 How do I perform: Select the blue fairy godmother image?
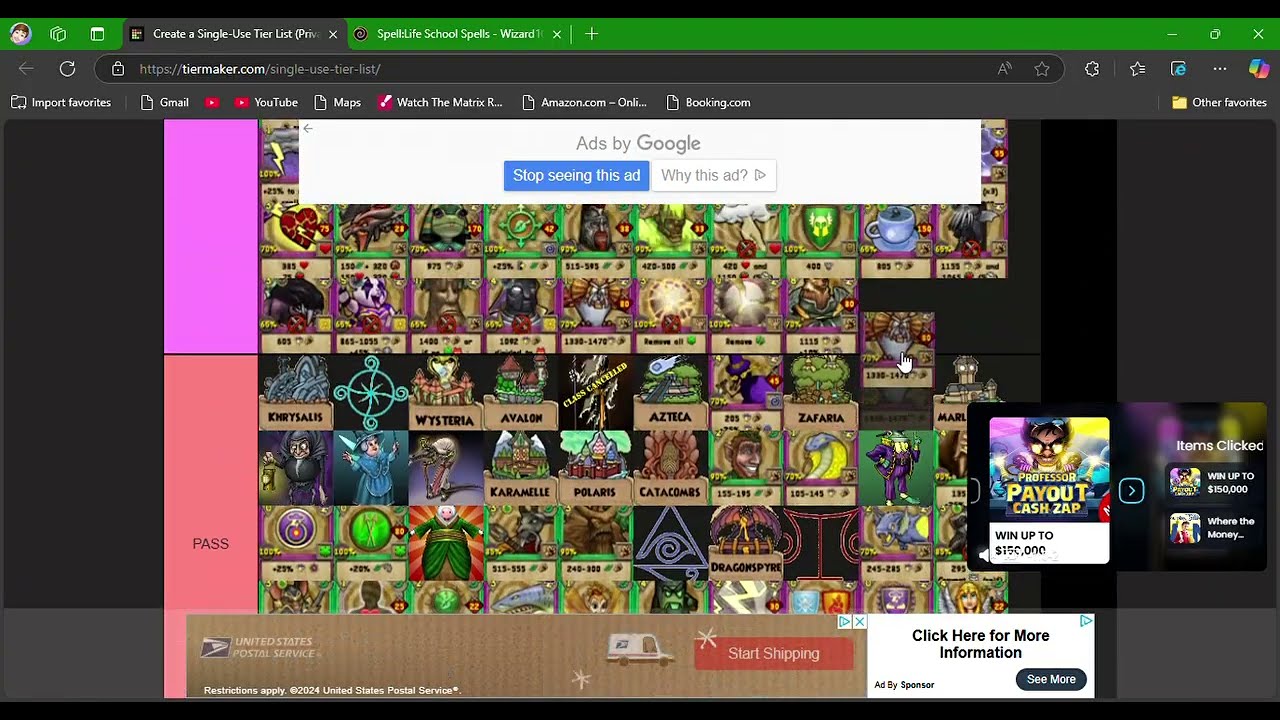pos(371,467)
